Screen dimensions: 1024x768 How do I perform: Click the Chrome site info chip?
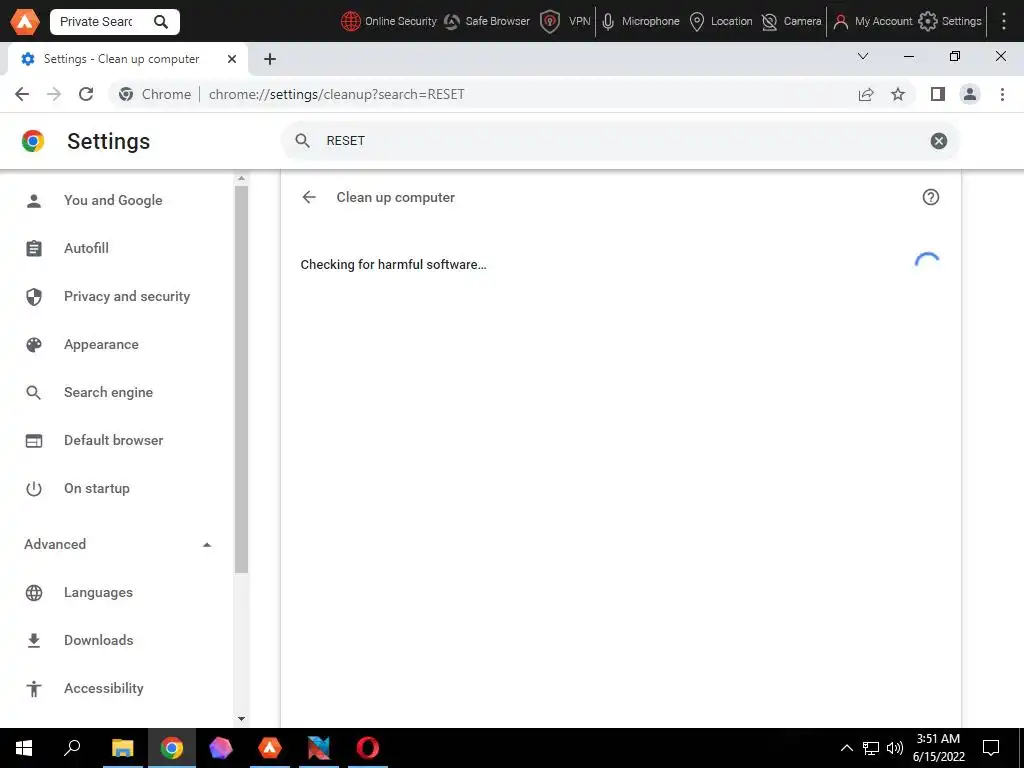tap(155, 94)
